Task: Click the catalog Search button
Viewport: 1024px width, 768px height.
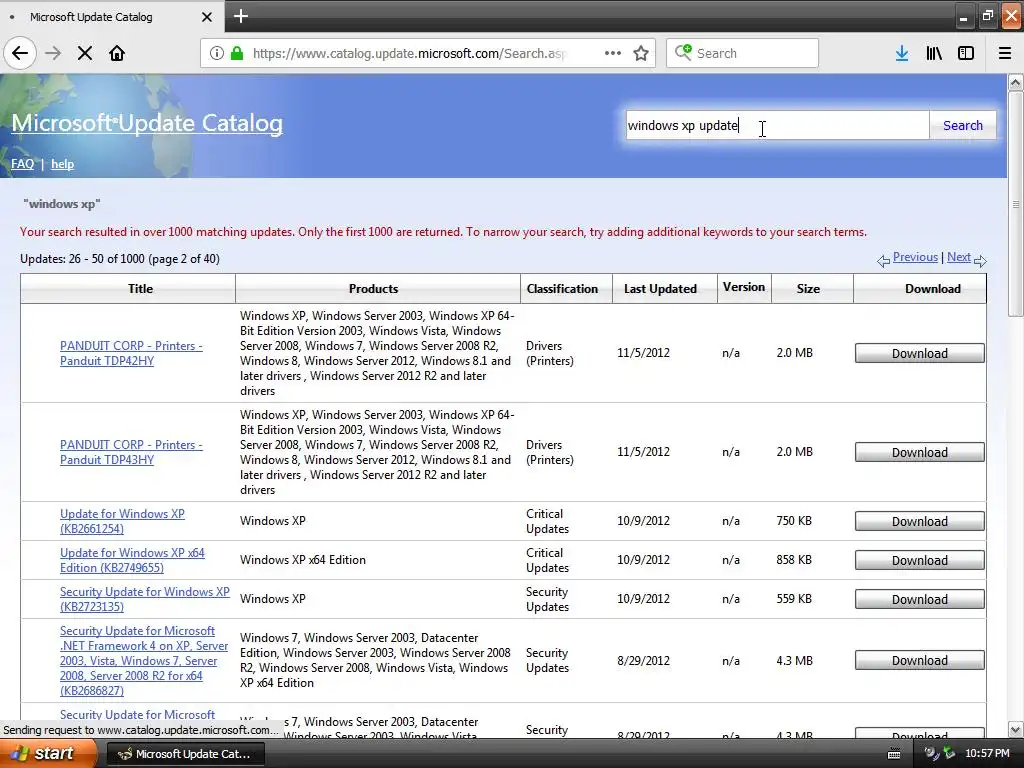Action: click(x=963, y=125)
